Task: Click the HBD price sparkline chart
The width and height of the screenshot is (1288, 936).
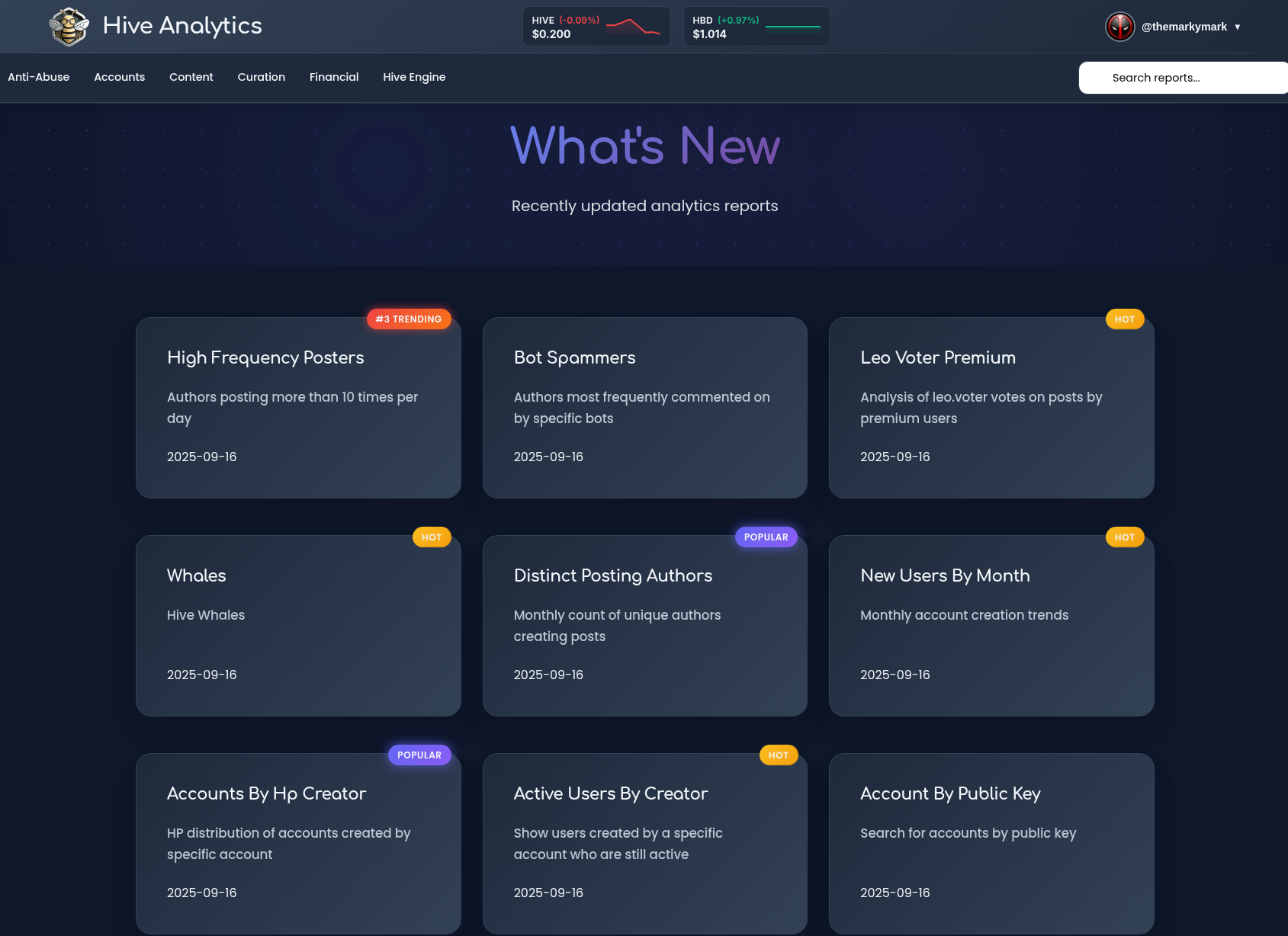Action: pyautogui.click(x=792, y=27)
